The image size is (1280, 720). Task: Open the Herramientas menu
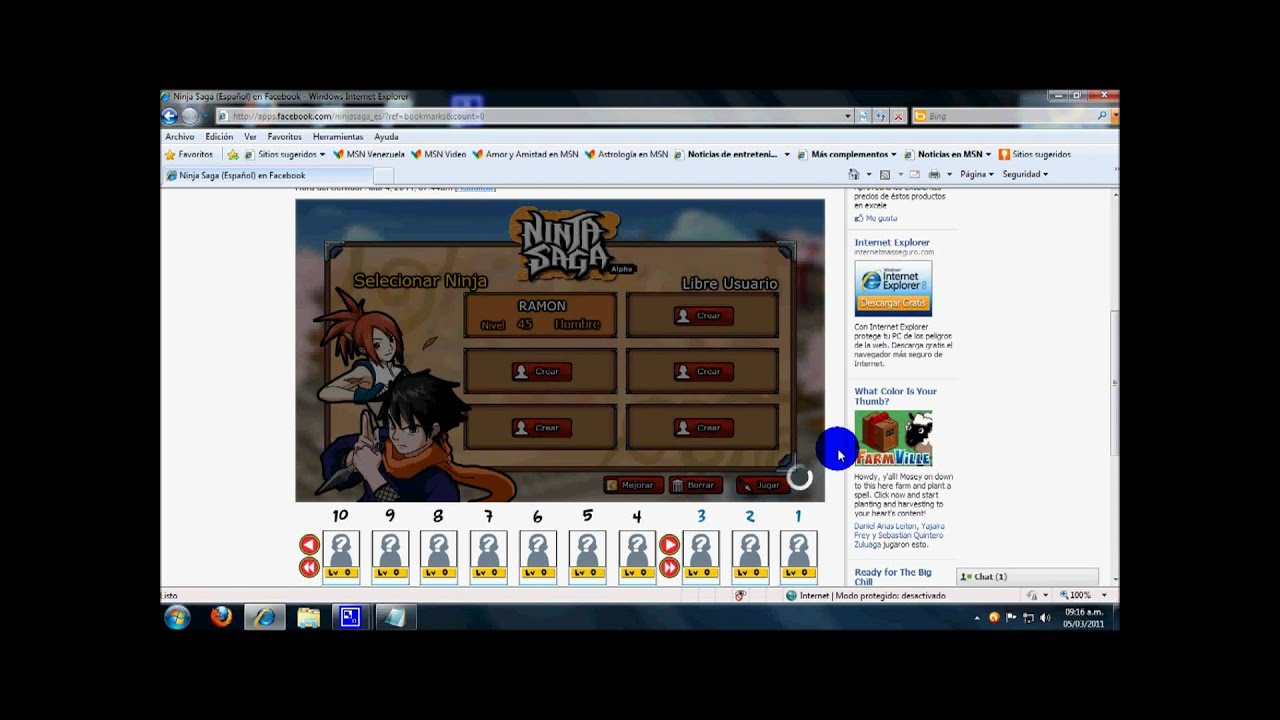click(338, 137)
